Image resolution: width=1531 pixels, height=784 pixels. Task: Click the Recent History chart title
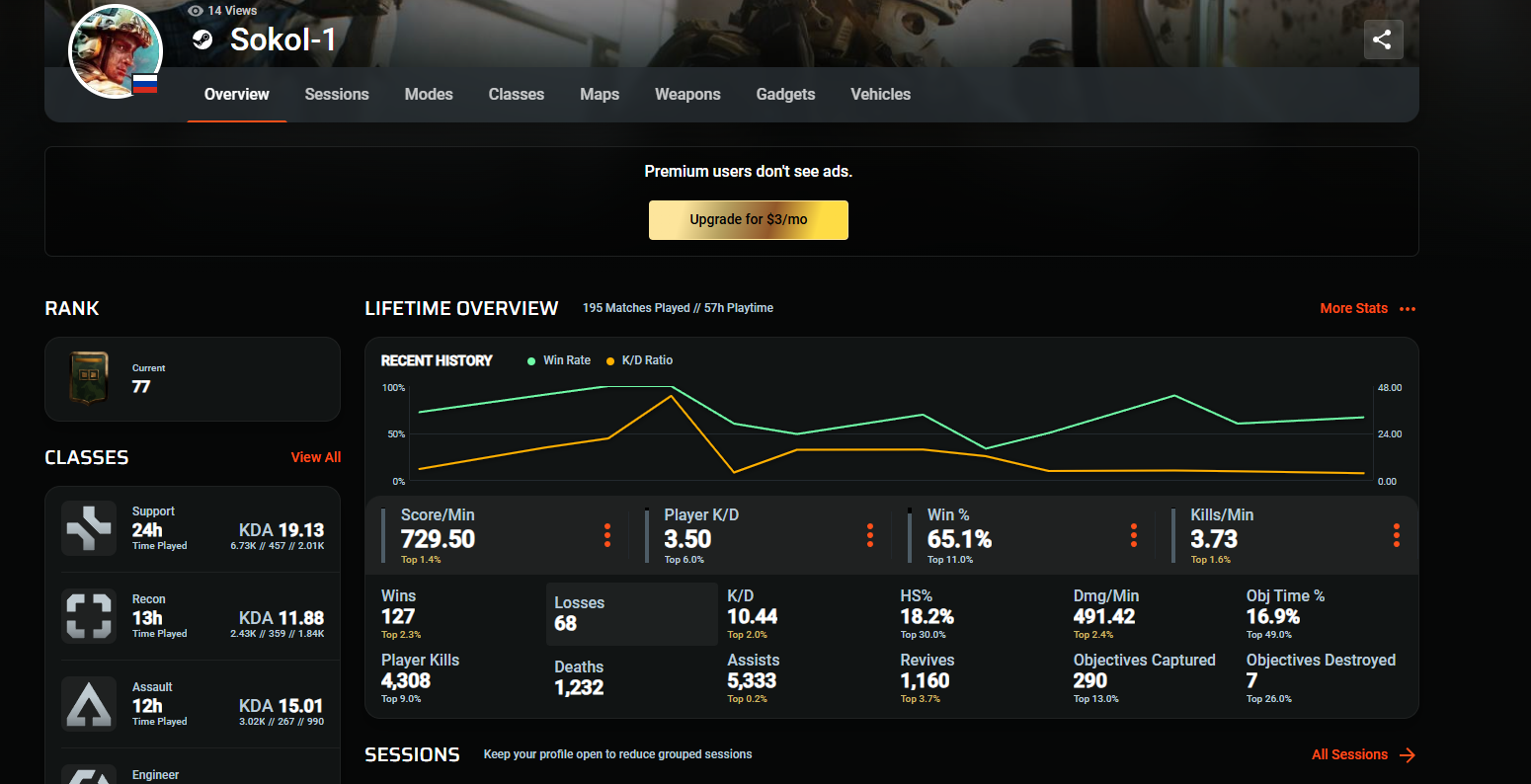[437, 360]
